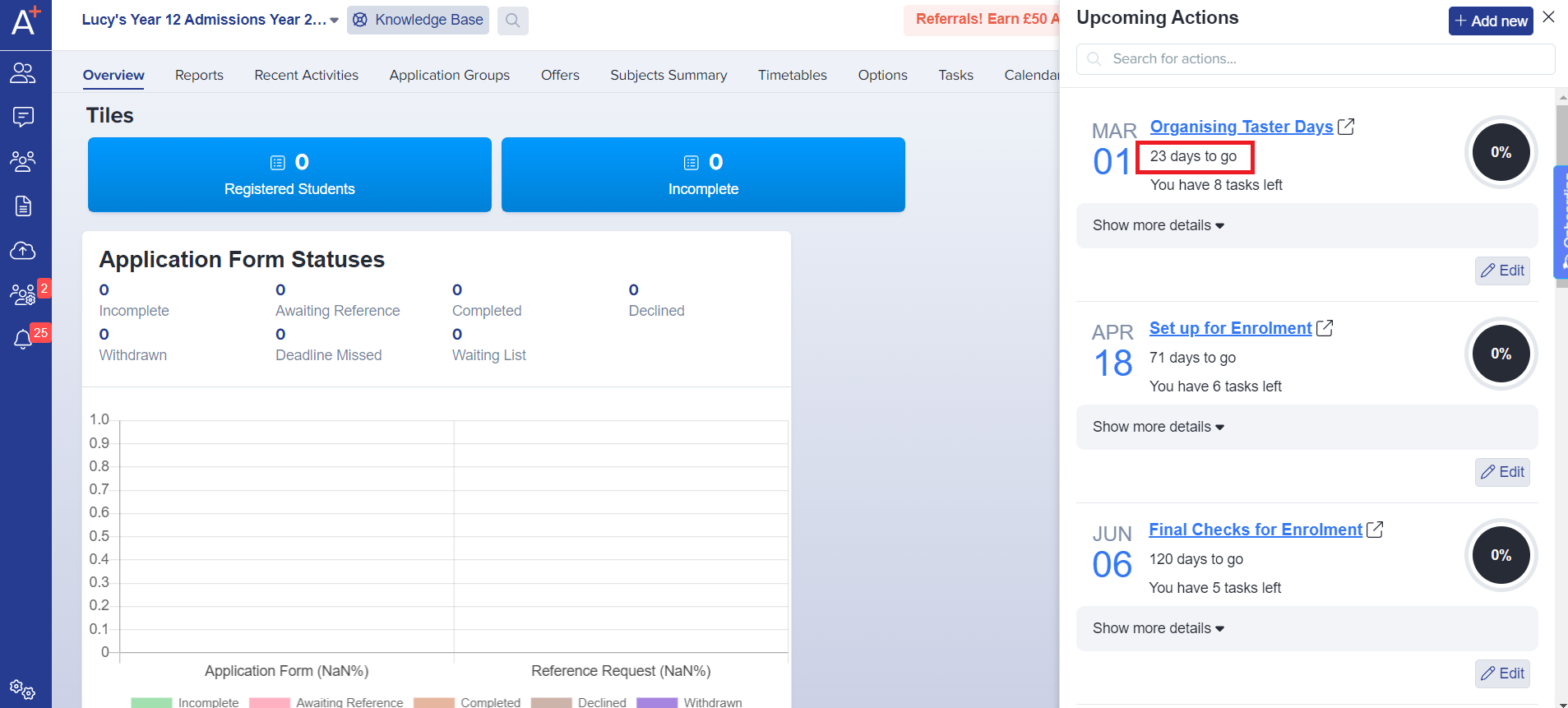Viewport: 1568px width, 708px height.
Task: Open the messages chat icon in sidebar
Action: [x=23, y=117]
